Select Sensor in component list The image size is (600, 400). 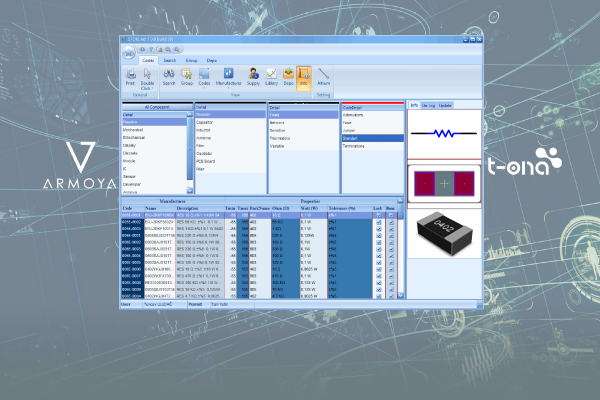pos(154,176)
